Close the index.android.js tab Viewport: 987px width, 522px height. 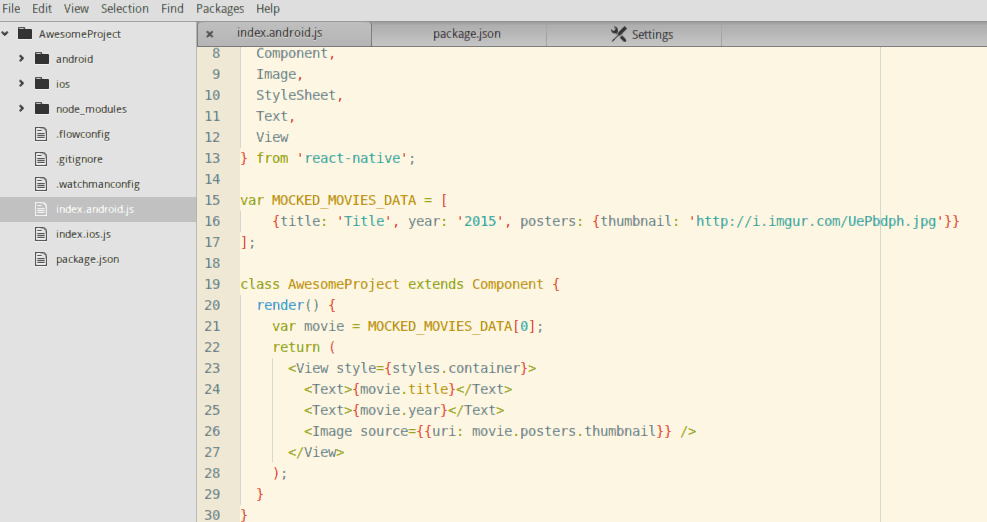click(210, 34)
